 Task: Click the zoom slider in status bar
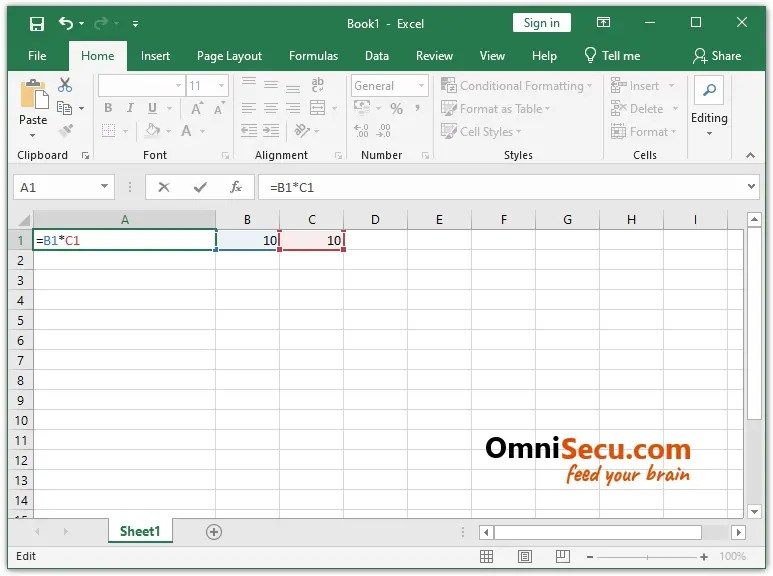647,557
